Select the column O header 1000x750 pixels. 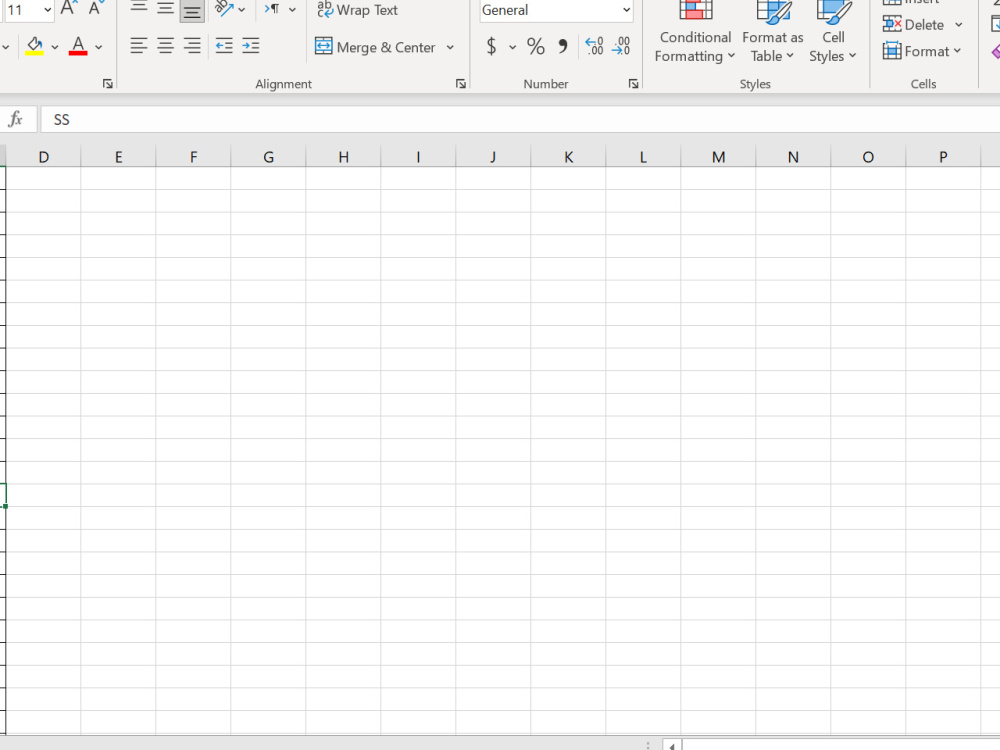[868, 157]
